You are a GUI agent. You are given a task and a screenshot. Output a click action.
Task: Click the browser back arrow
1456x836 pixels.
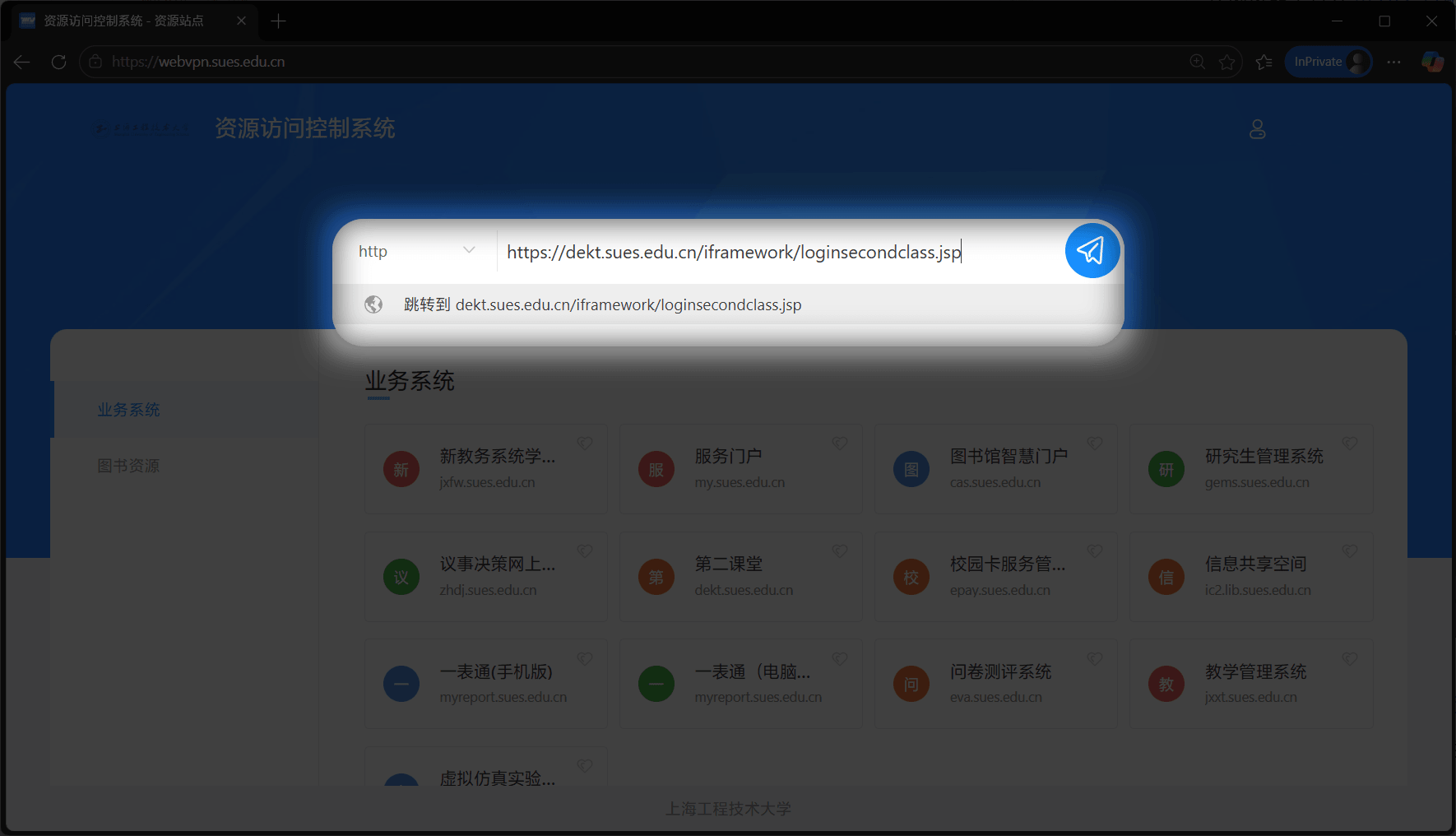click(x=22, y=62)
